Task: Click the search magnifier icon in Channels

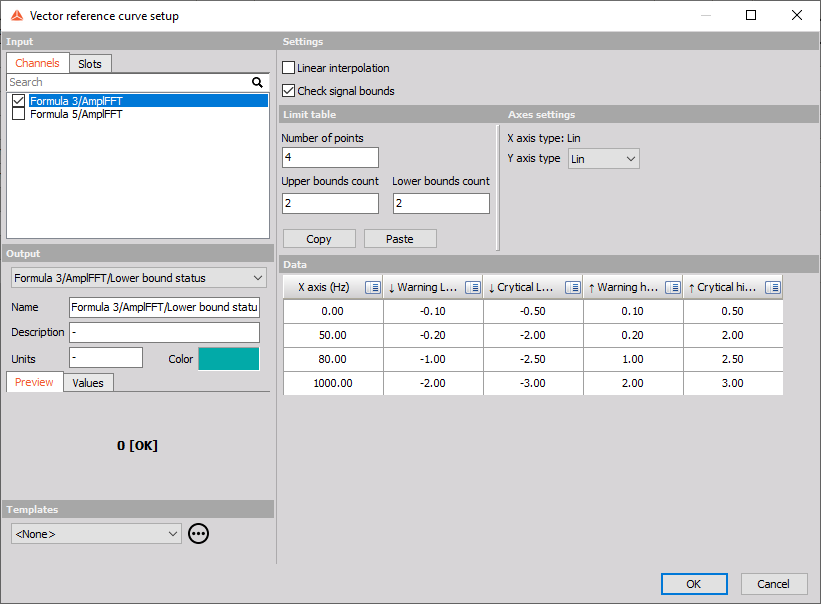Action: coord(257,83)
